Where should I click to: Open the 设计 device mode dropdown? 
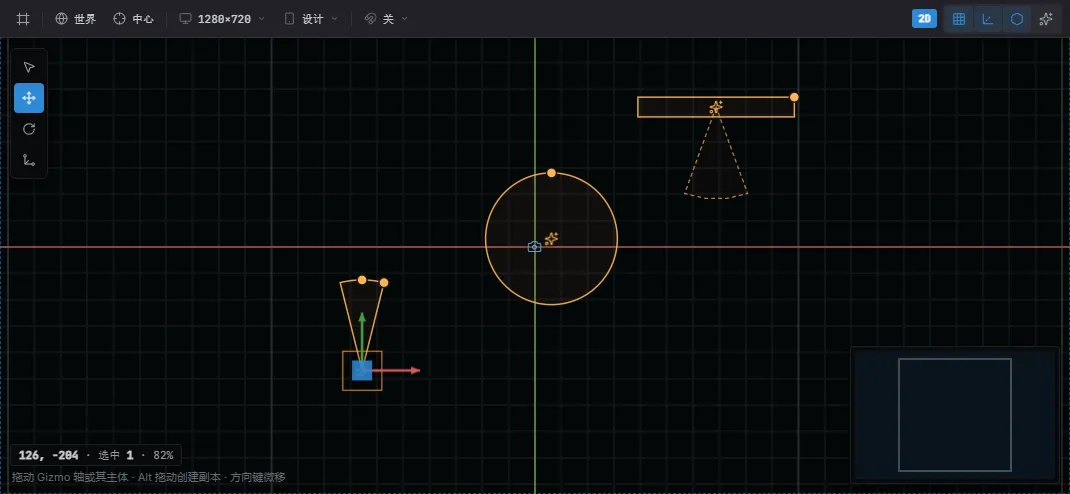point(310,19)
